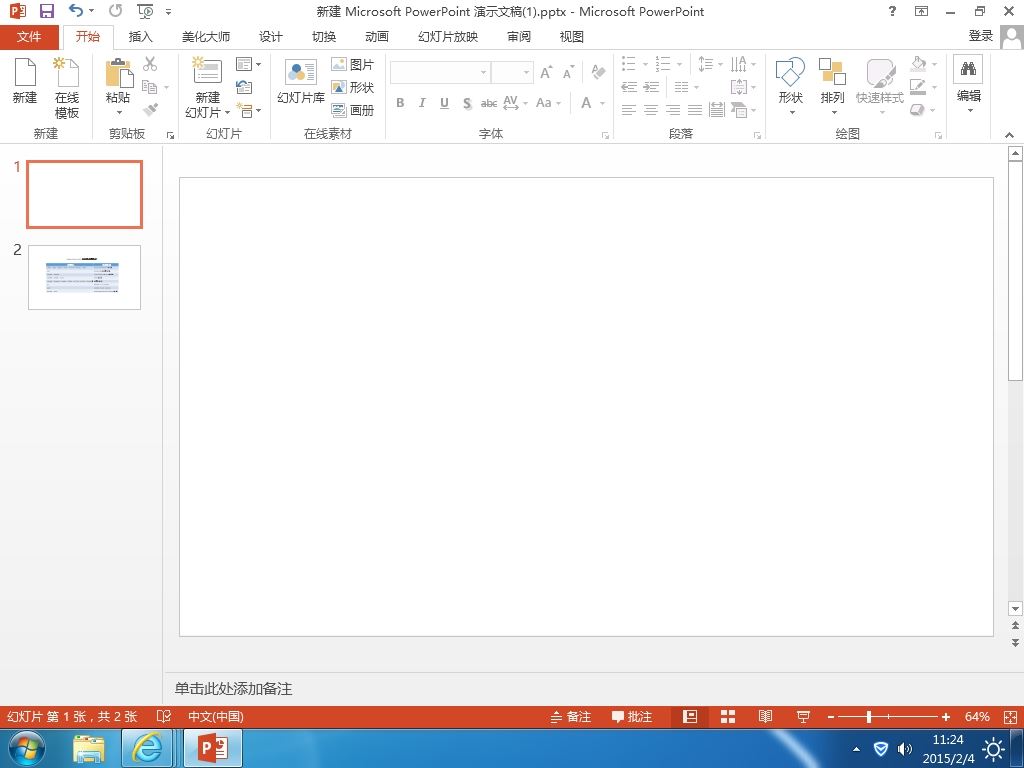Image resolution: width=1024 pixels, height=768 pixels.
Task: Align text left in paragraph group
Action: (x=629, y=110)
